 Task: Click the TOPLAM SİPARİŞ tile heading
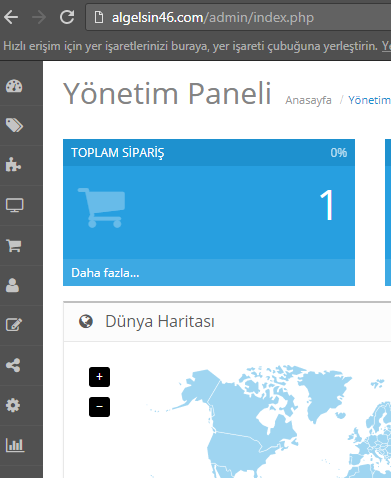point(118,153)
